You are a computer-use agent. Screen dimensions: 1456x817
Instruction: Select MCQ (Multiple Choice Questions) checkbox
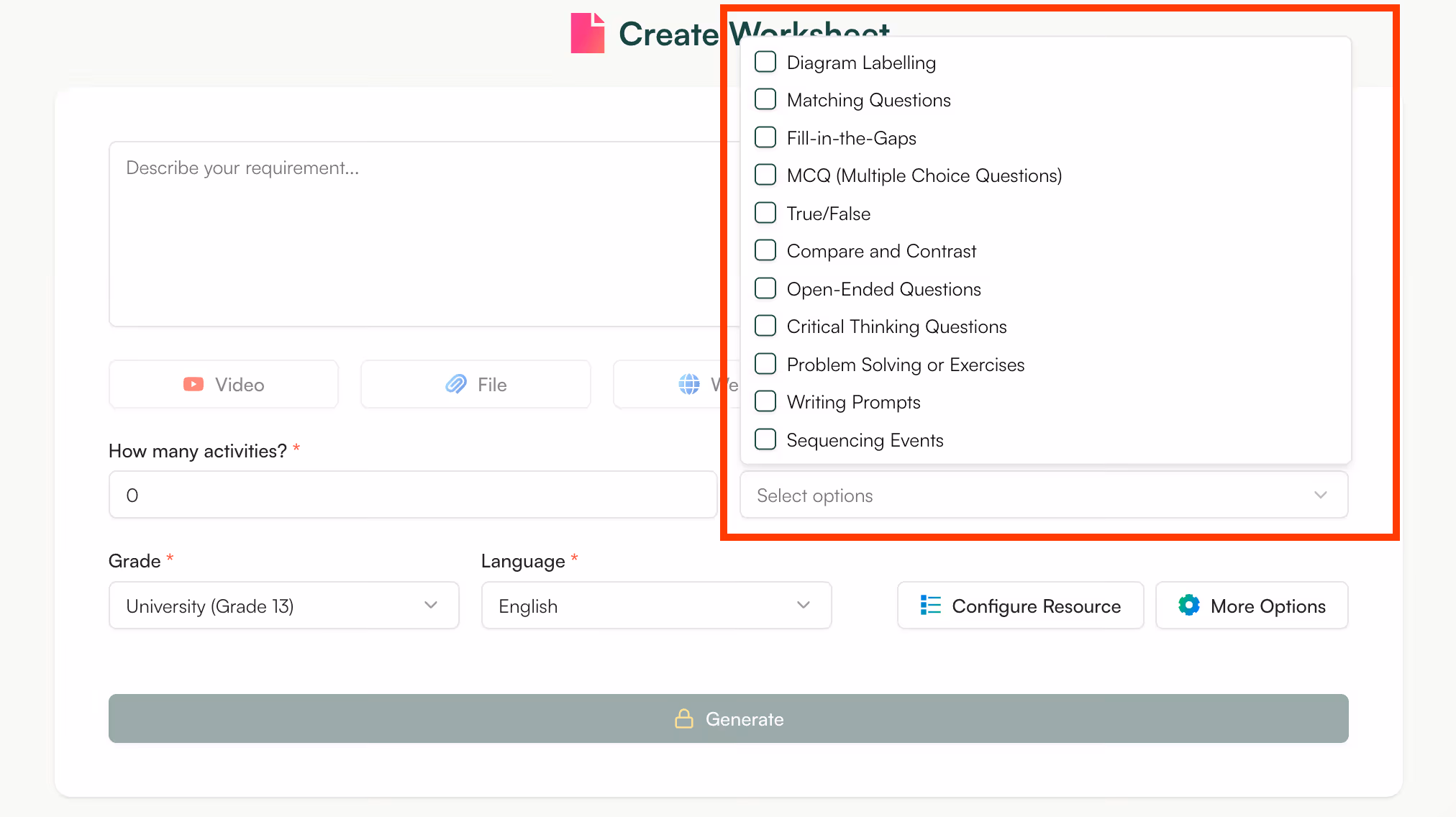click(765, 175)
